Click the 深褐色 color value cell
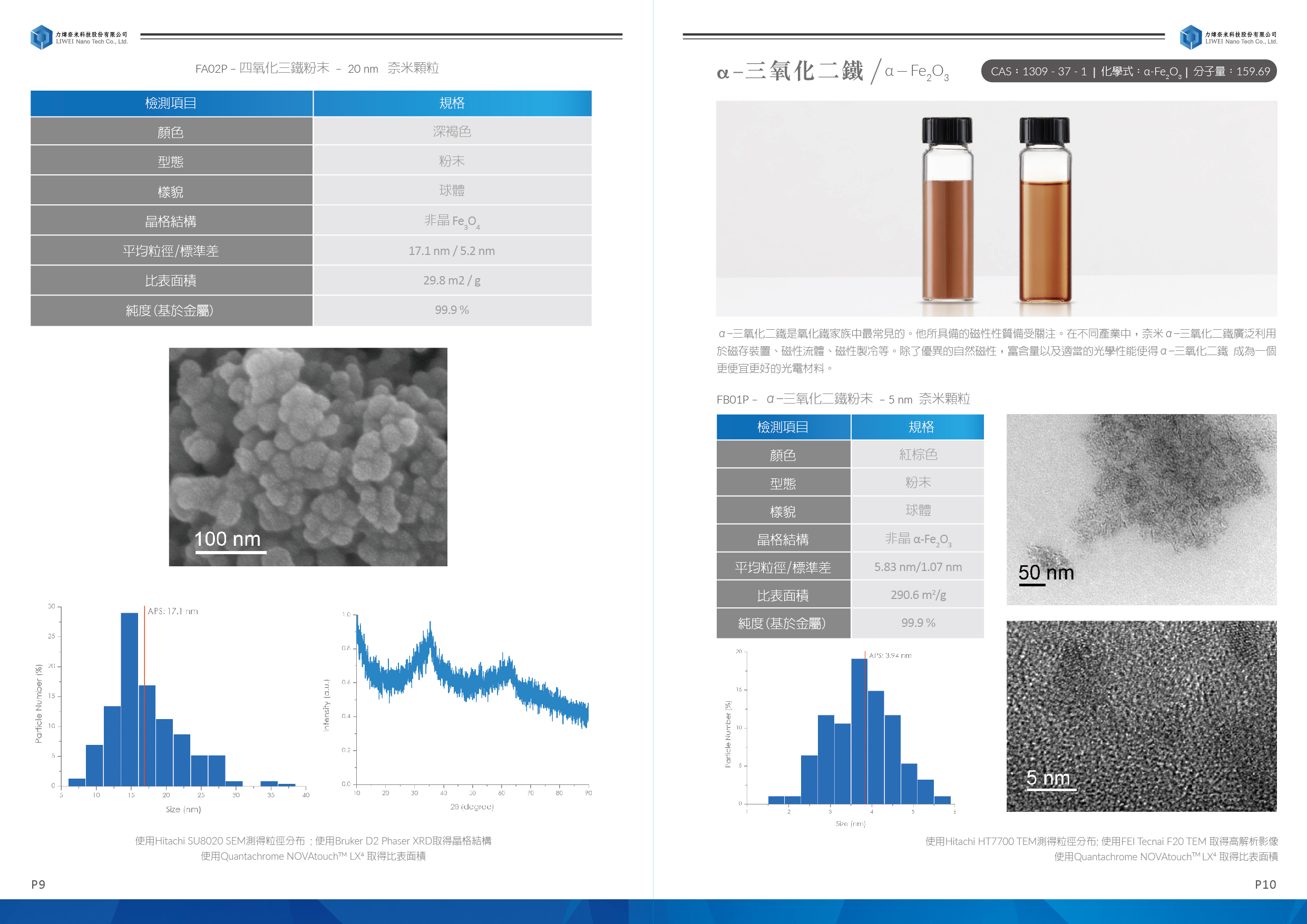1307x924 pixels. [452, 132]
